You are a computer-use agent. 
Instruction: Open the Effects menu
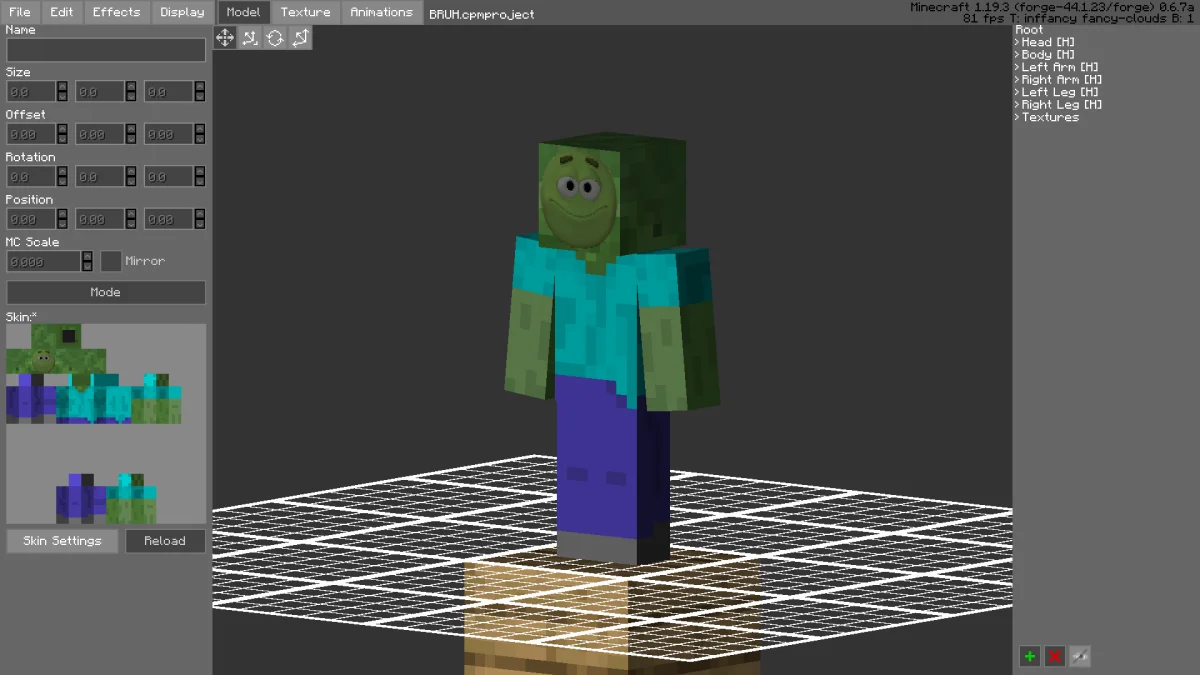[116, 12]
